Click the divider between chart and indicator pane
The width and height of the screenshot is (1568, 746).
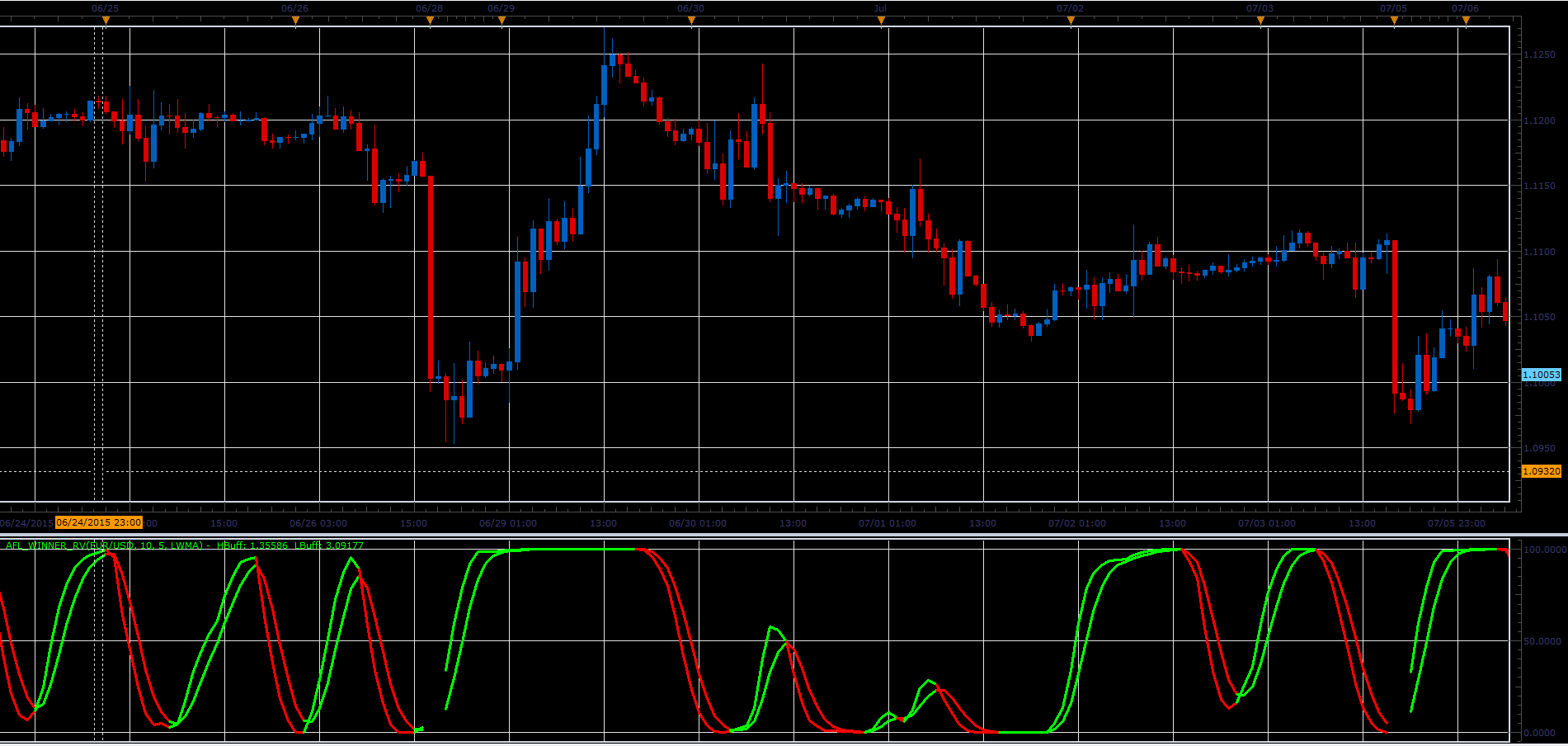tap(784, 535)
